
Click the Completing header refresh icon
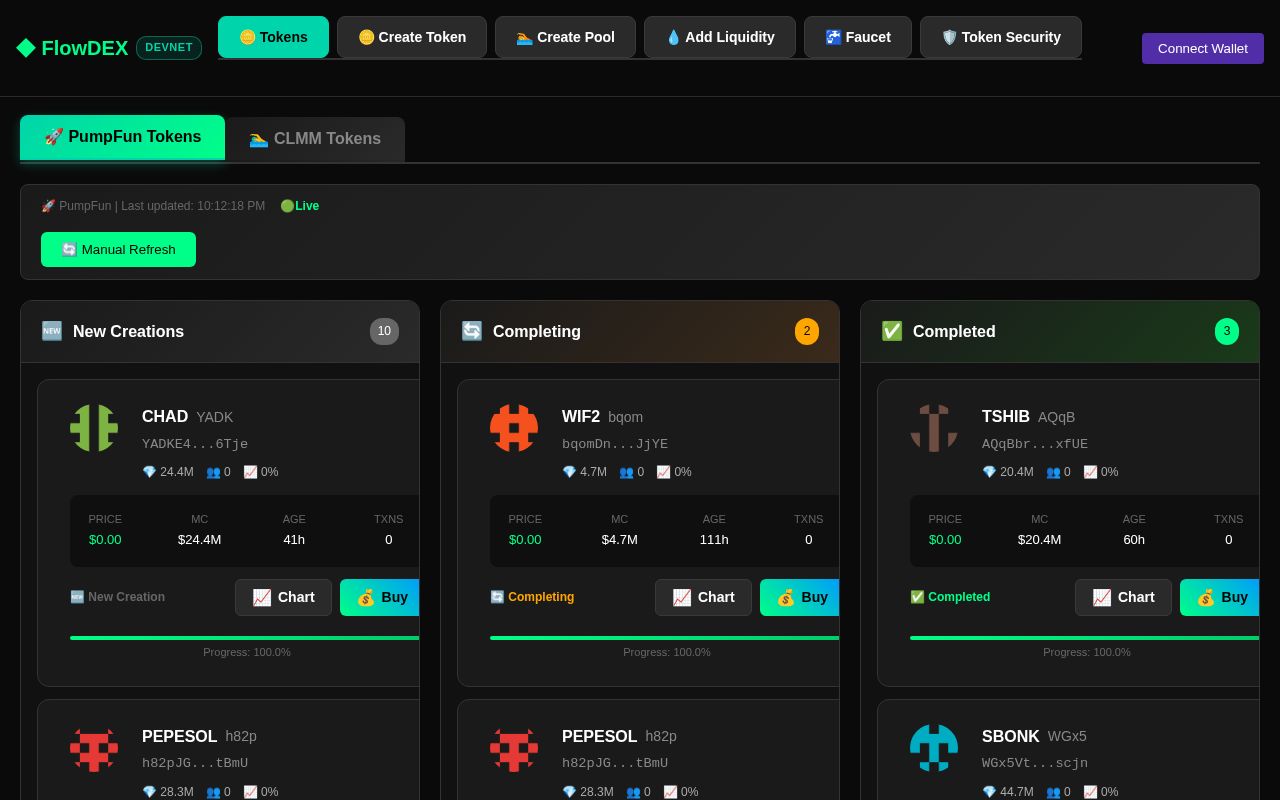click(x=472, y=331)
